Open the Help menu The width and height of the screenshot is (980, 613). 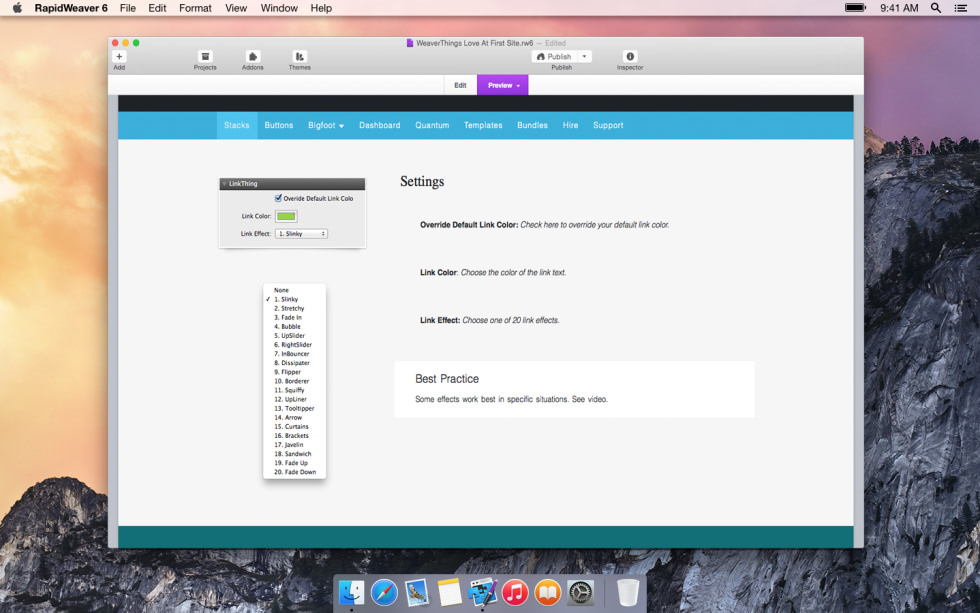tap(321, 8)
